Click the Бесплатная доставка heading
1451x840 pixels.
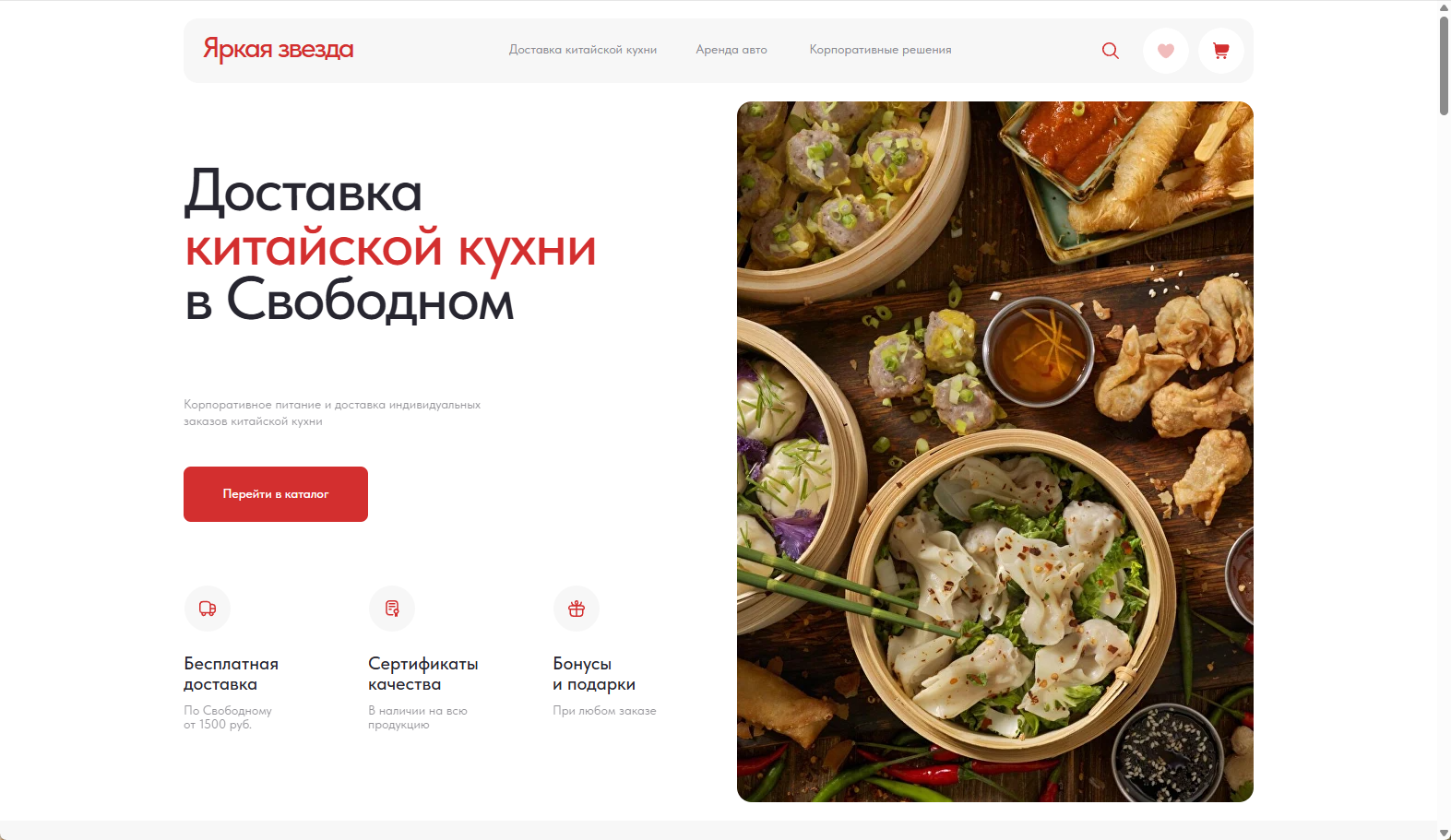click(231, 674)
